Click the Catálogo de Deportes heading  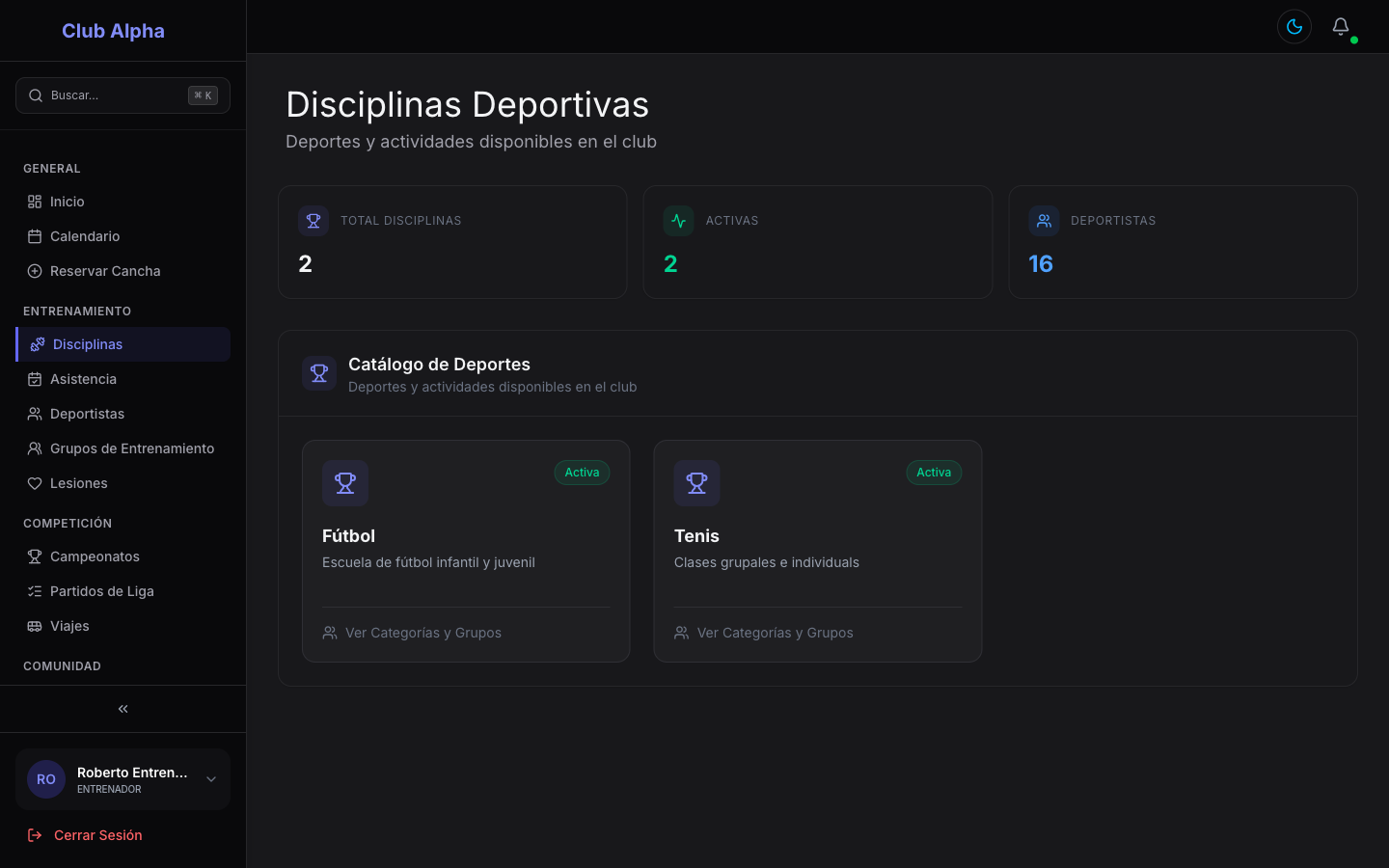click(x=439, y=365)
